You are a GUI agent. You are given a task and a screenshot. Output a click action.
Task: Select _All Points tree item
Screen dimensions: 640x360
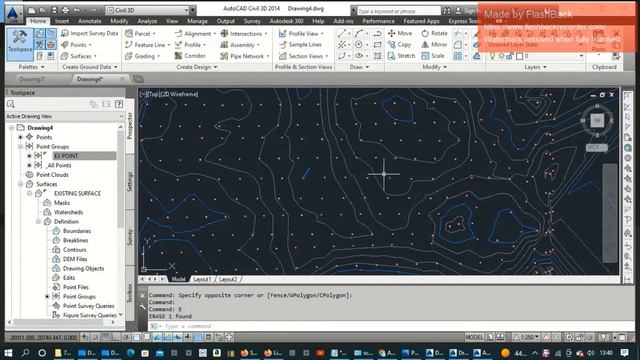coord(59,165)
